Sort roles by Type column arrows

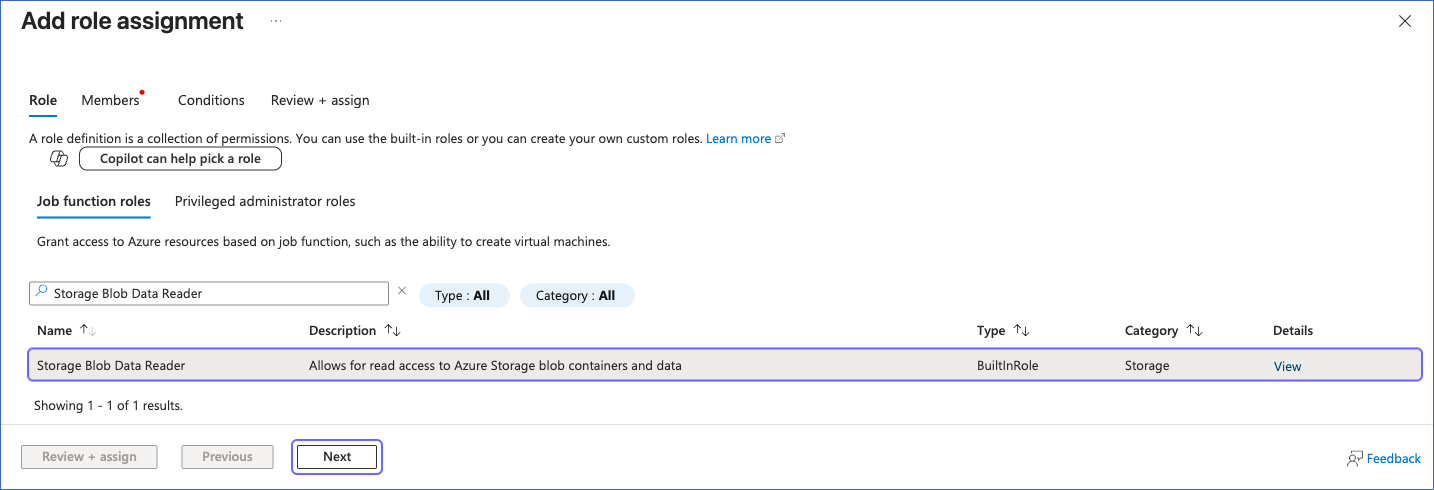(x=1021, y=330)
